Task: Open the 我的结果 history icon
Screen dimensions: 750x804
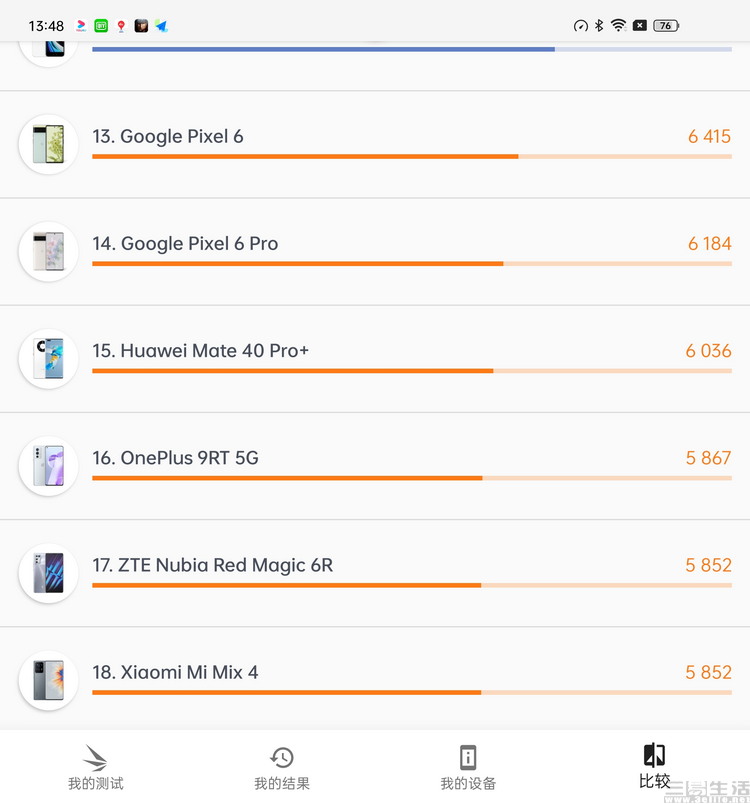Action: point(281,757)
